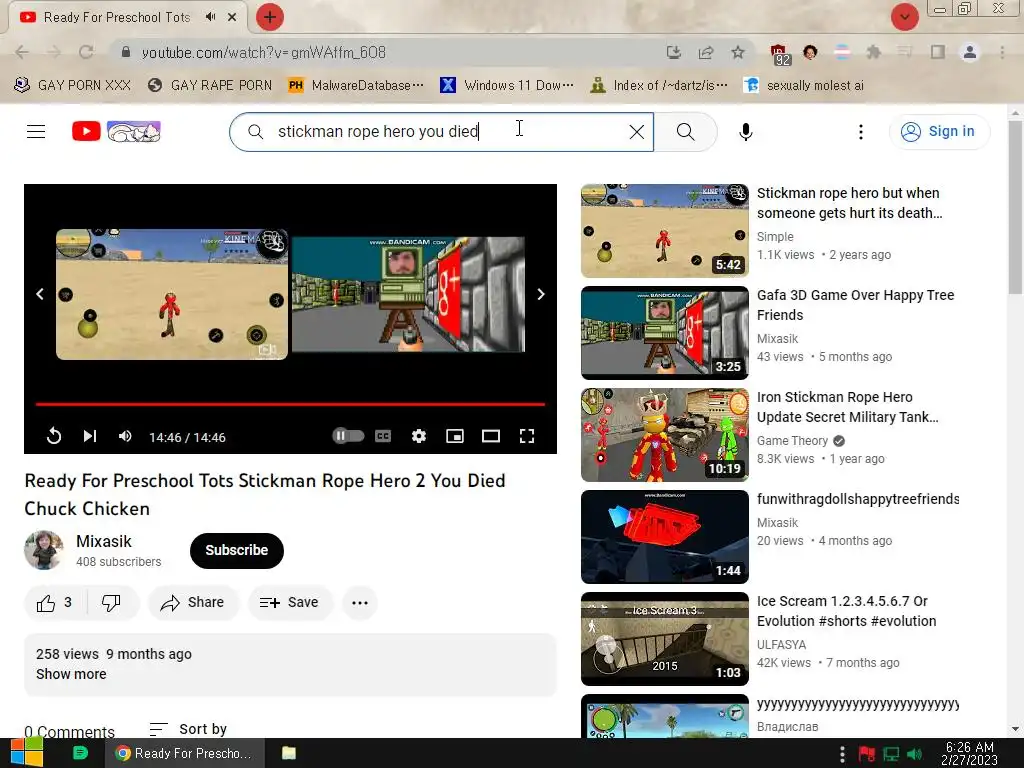
Task: Open the Chrome profile icon
Action: coord(970,52)
